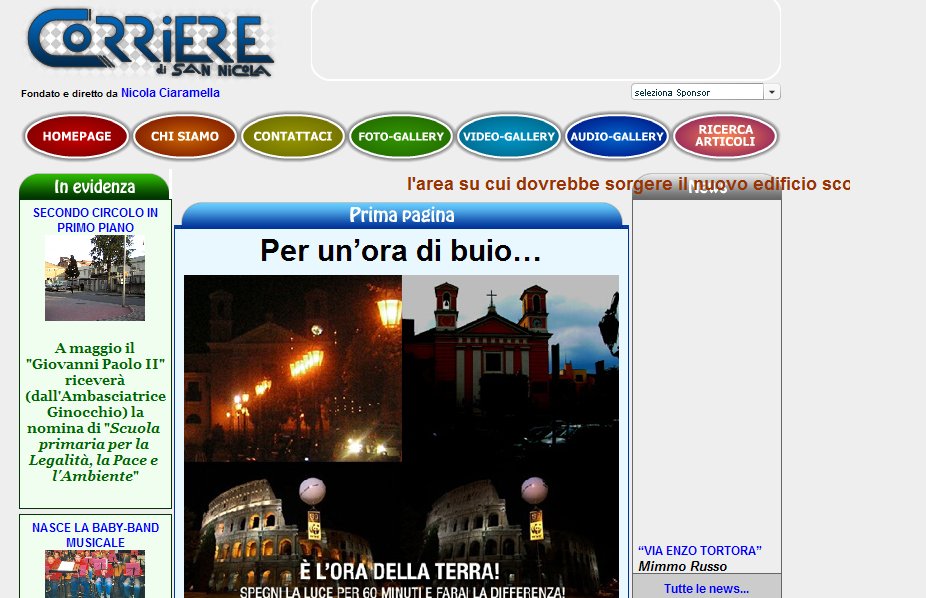Go to Chi Siamo page

(x=185, y=136)
